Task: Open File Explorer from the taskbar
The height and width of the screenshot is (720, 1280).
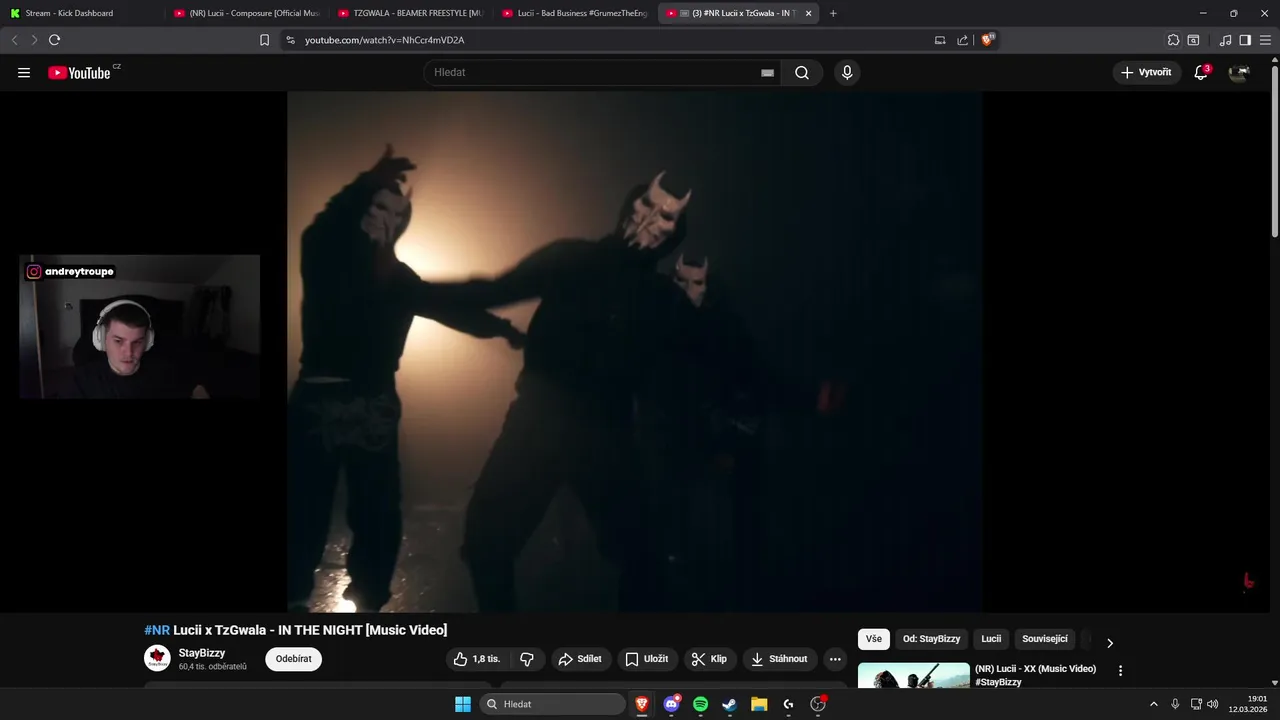Action: pyautogui.click(x=759, y=704)
